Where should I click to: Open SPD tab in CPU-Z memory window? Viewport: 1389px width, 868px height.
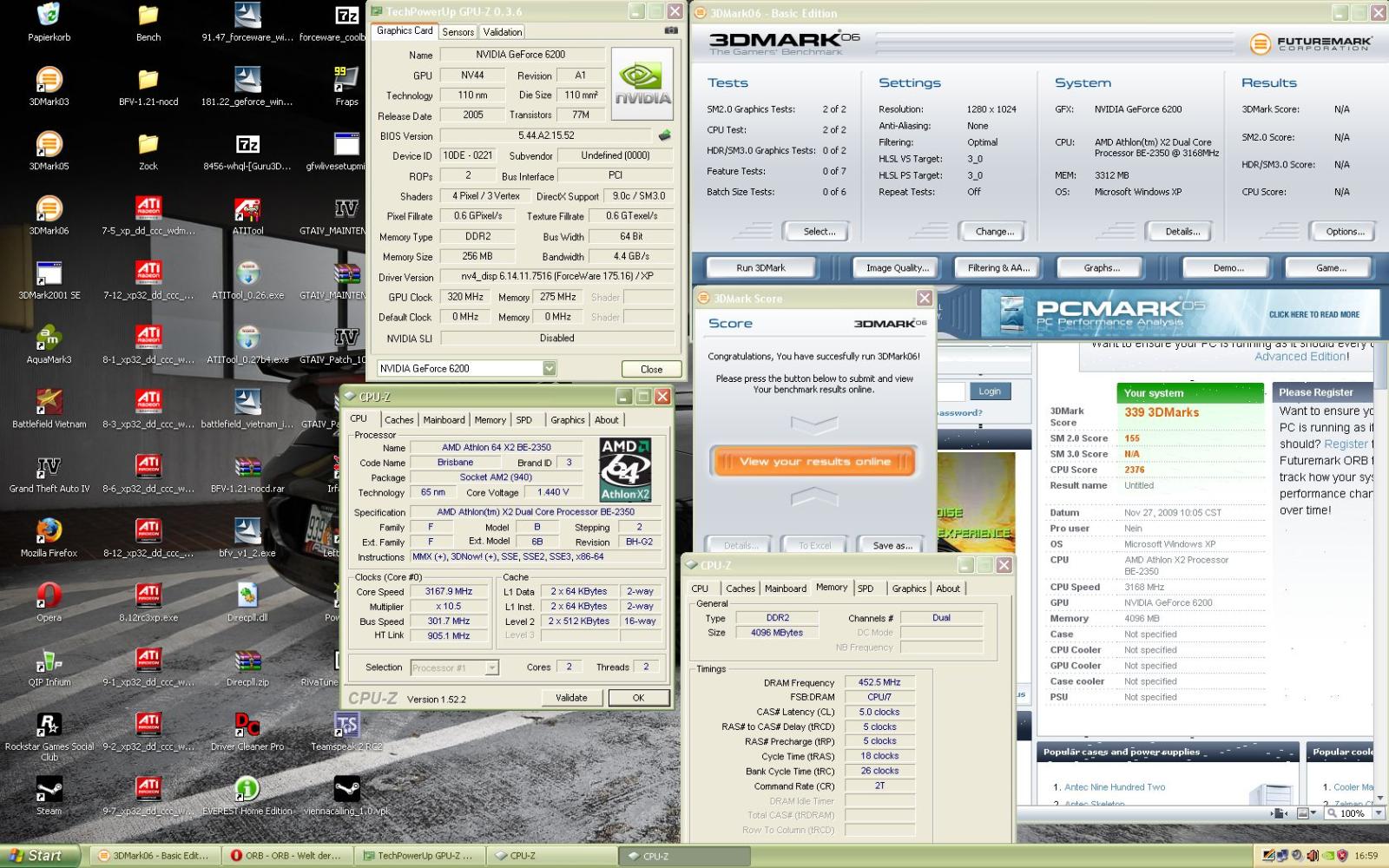pos(866,589)
